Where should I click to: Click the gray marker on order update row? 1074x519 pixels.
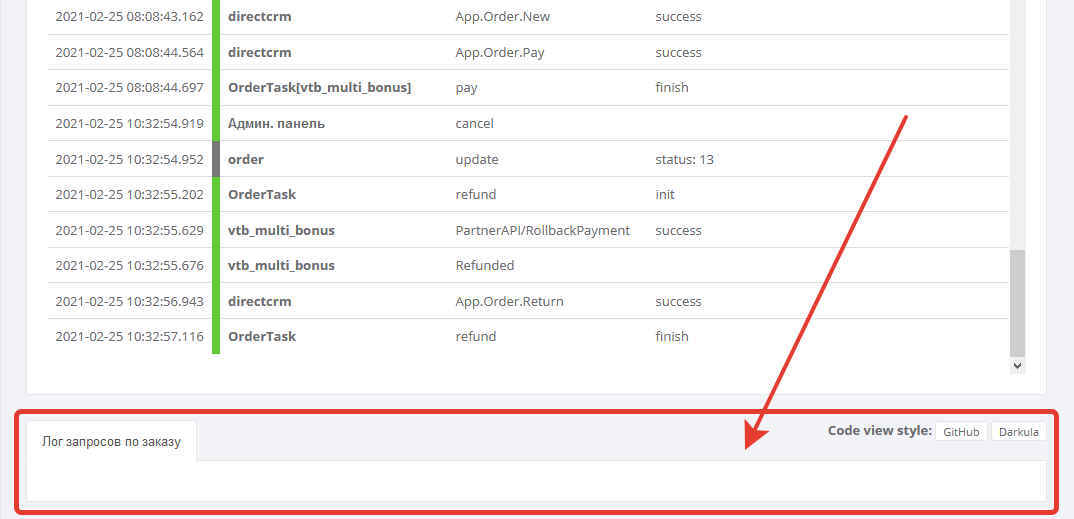[216, 159]
